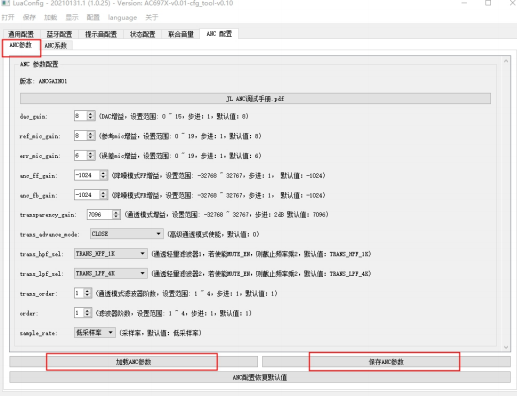517x396 pixels.
Task: Click the scroll down arrow of the parameter panel
Action: (x=506, y=347)
